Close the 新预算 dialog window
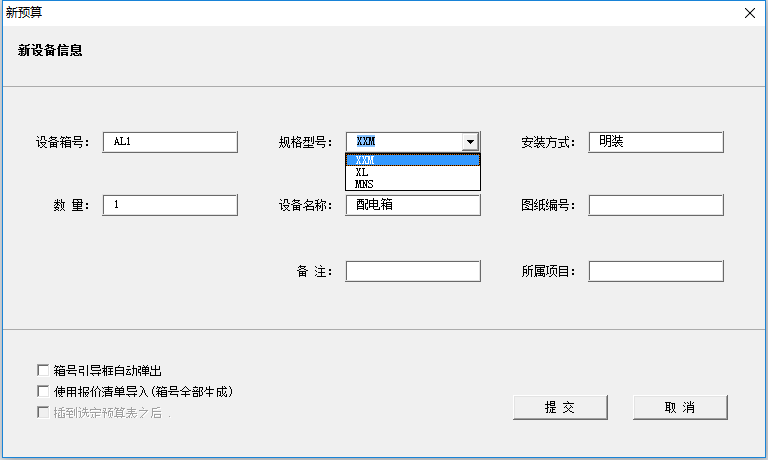768x460 pixels. click(x=749, y=13)
